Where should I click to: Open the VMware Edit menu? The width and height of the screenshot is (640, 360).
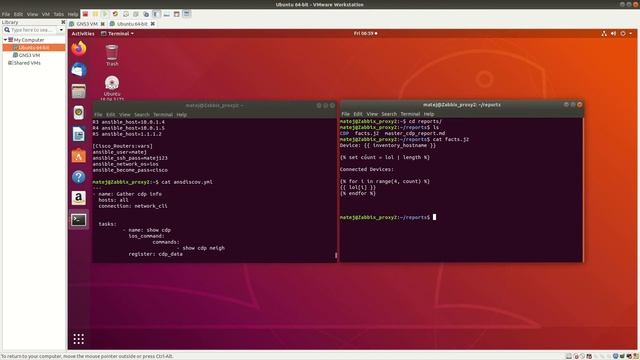coord(18,14)
